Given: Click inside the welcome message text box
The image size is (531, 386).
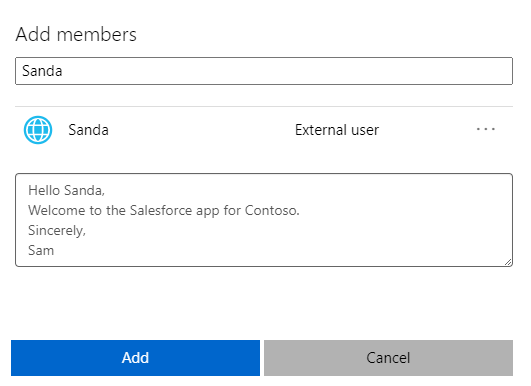Looking at the screenshot, I should pyautogui.click(x=264, y=220).
